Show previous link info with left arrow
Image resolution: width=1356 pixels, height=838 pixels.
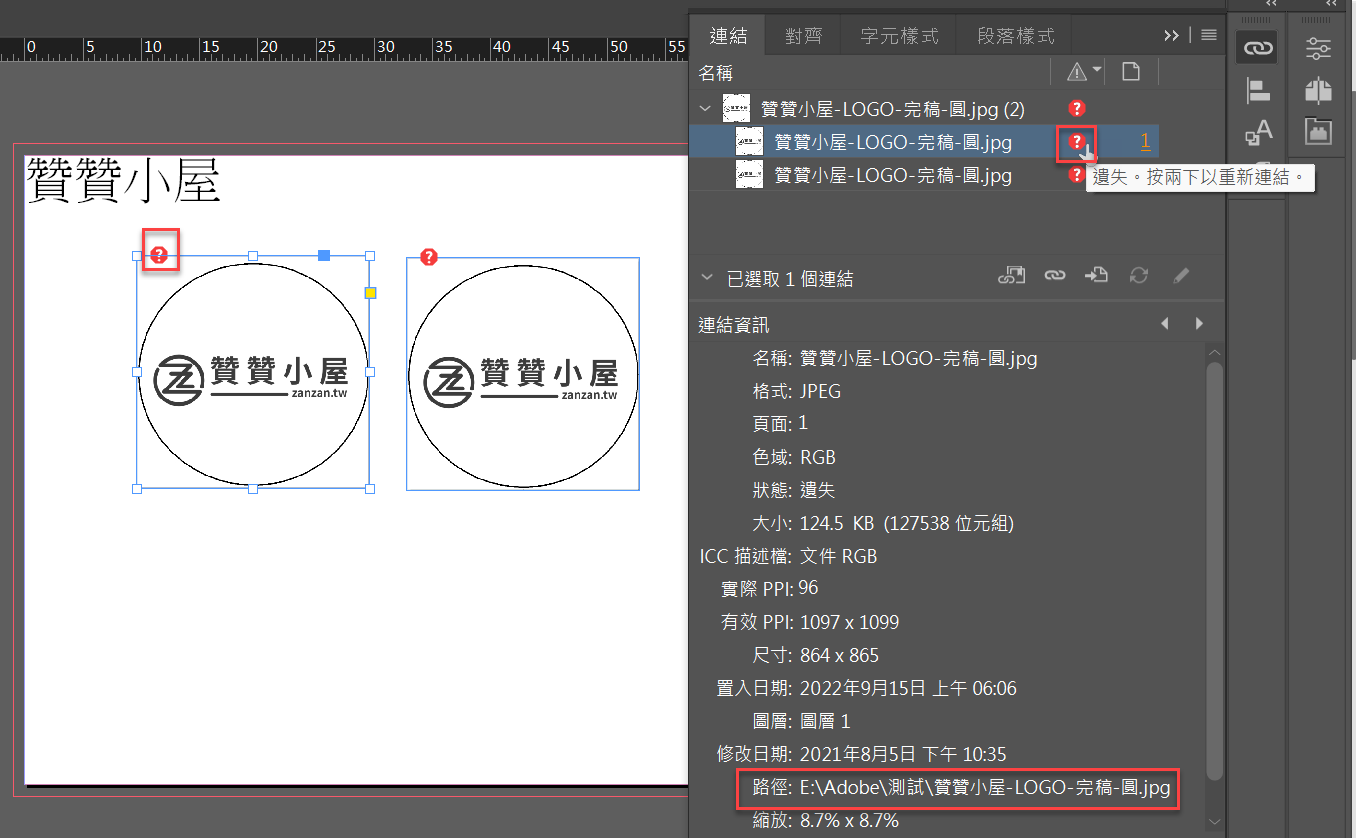[x=1165, y=324]
